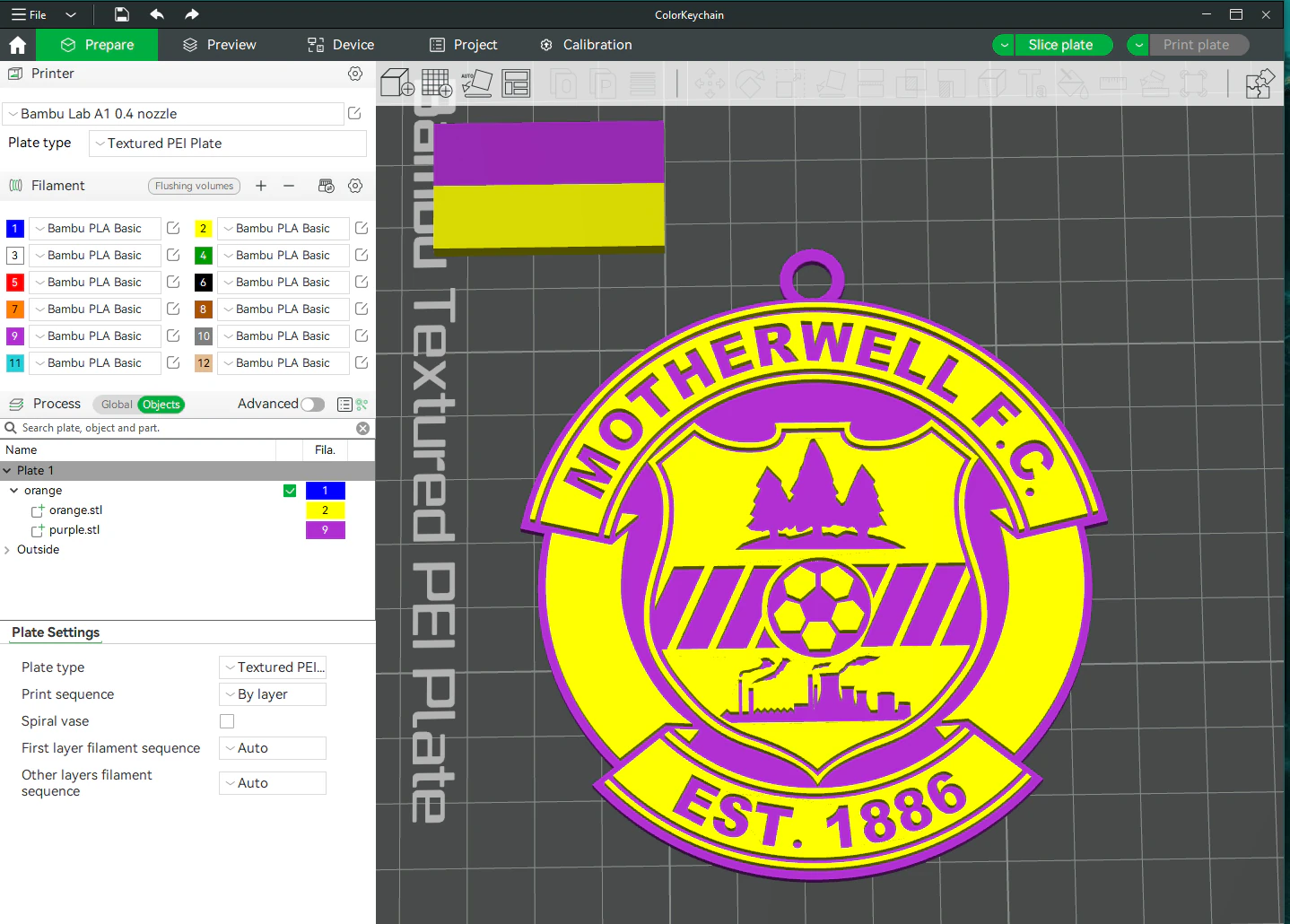Add a filament with plus icon
This screenshot has width=1290, height=924.
tap(261, 186)
